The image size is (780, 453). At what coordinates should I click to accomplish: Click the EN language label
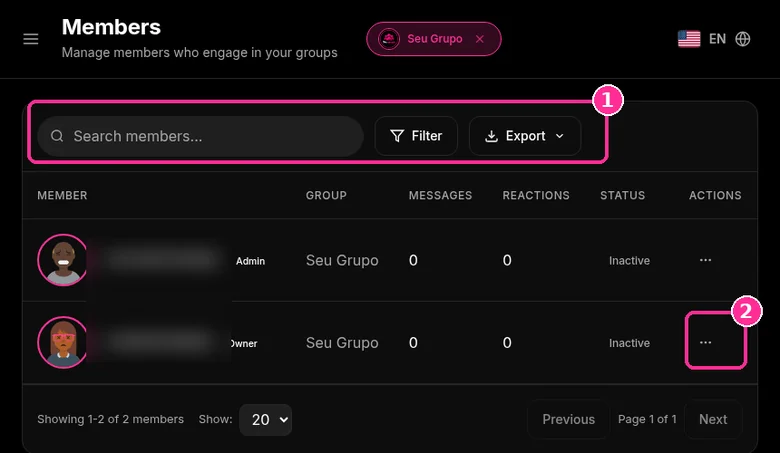[717, 39]
